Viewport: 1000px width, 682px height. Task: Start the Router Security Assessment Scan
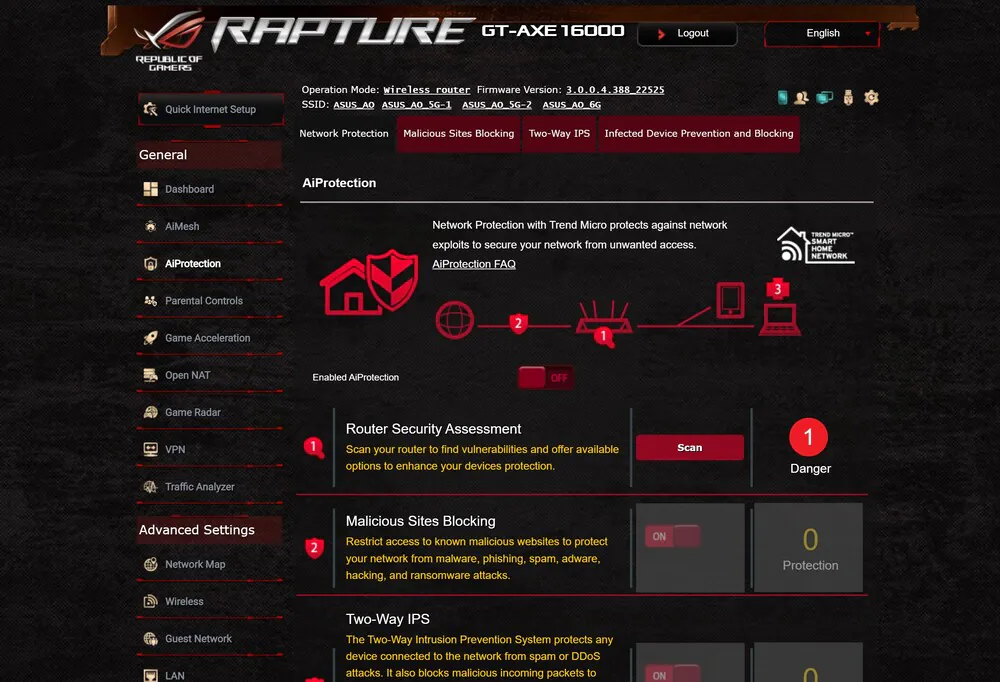tap(690, 448)
